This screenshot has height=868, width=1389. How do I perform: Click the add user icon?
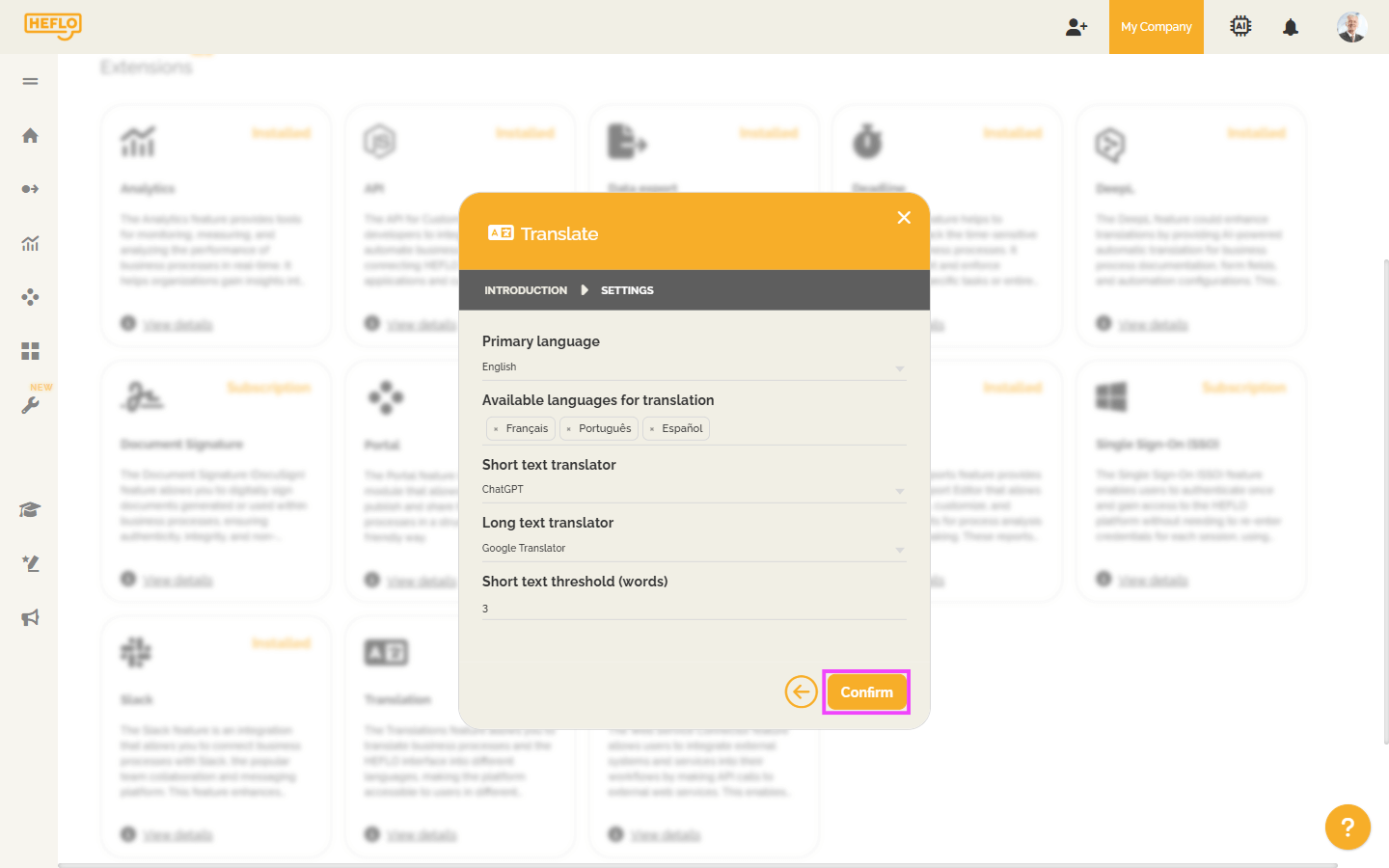click(x=1076, y=27)
